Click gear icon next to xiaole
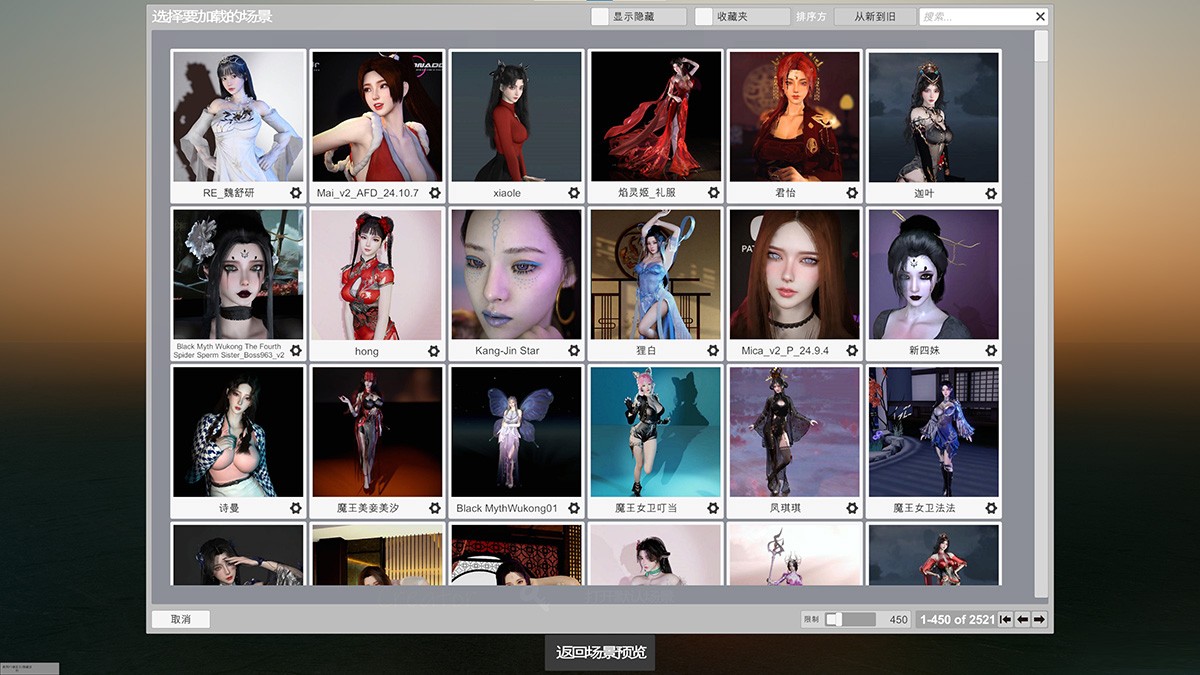The width and height of the screenshot is (1200, 675). click(x=574, y=193)
